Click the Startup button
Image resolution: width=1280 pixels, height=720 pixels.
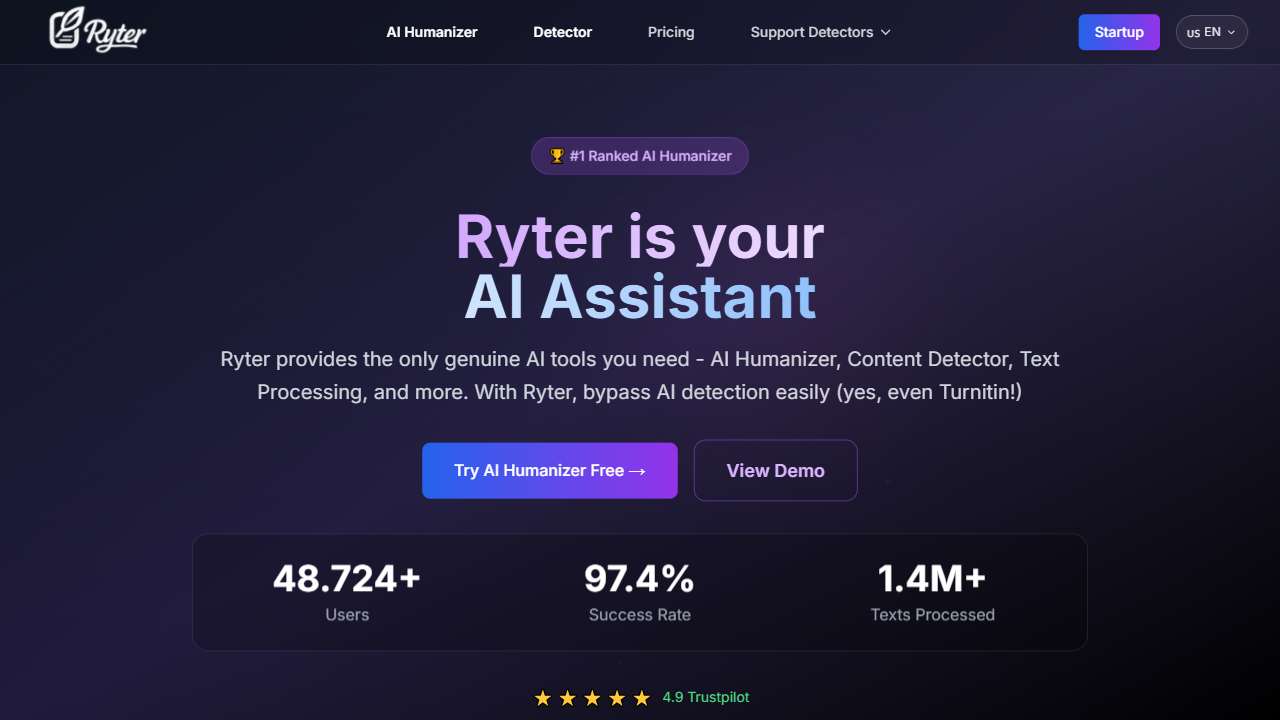click(x=1119, y=32)
